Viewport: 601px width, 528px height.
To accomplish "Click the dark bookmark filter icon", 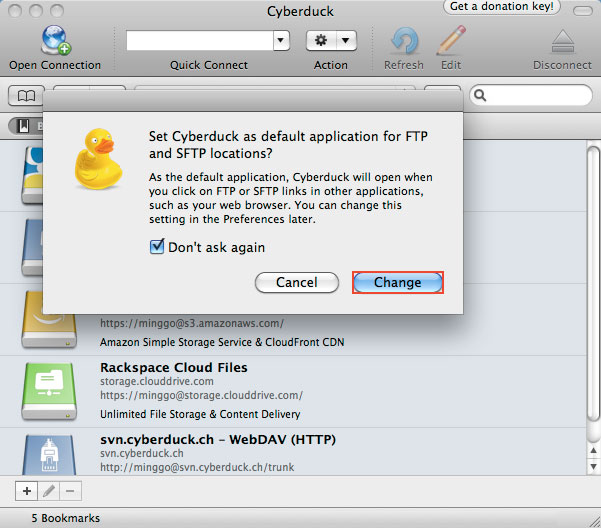I will click(23, 126).
